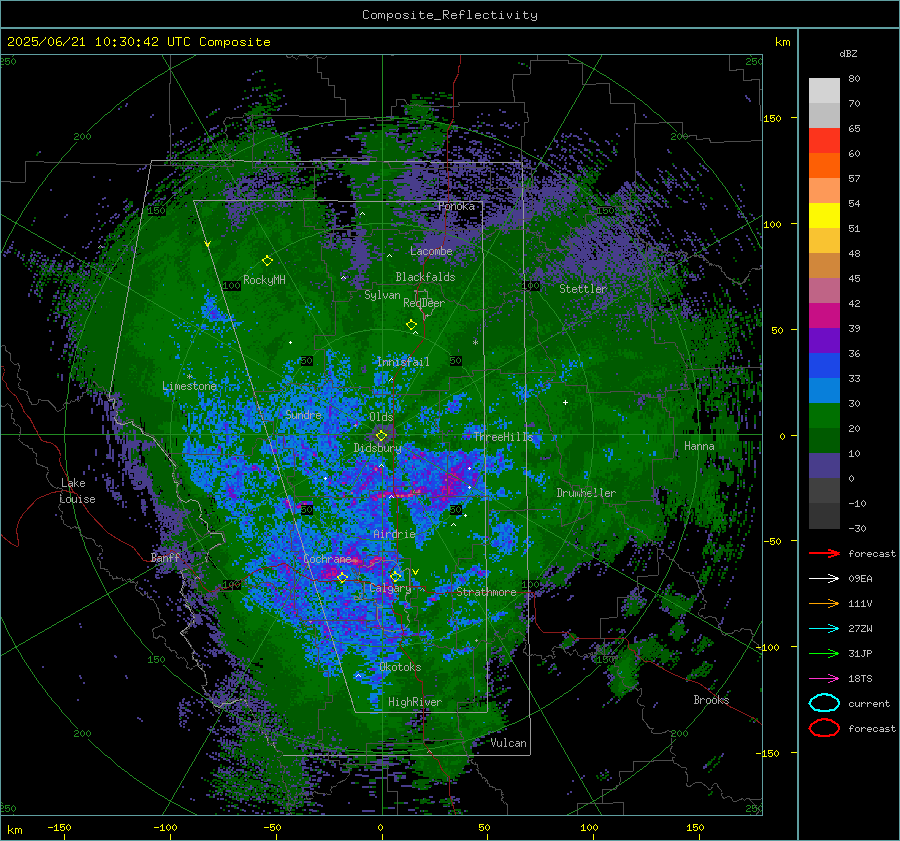Image resolution: width=900 pixels, height=841 pixels.
Task: Click the Ponoka town label
Action: [x=456, y=206]
